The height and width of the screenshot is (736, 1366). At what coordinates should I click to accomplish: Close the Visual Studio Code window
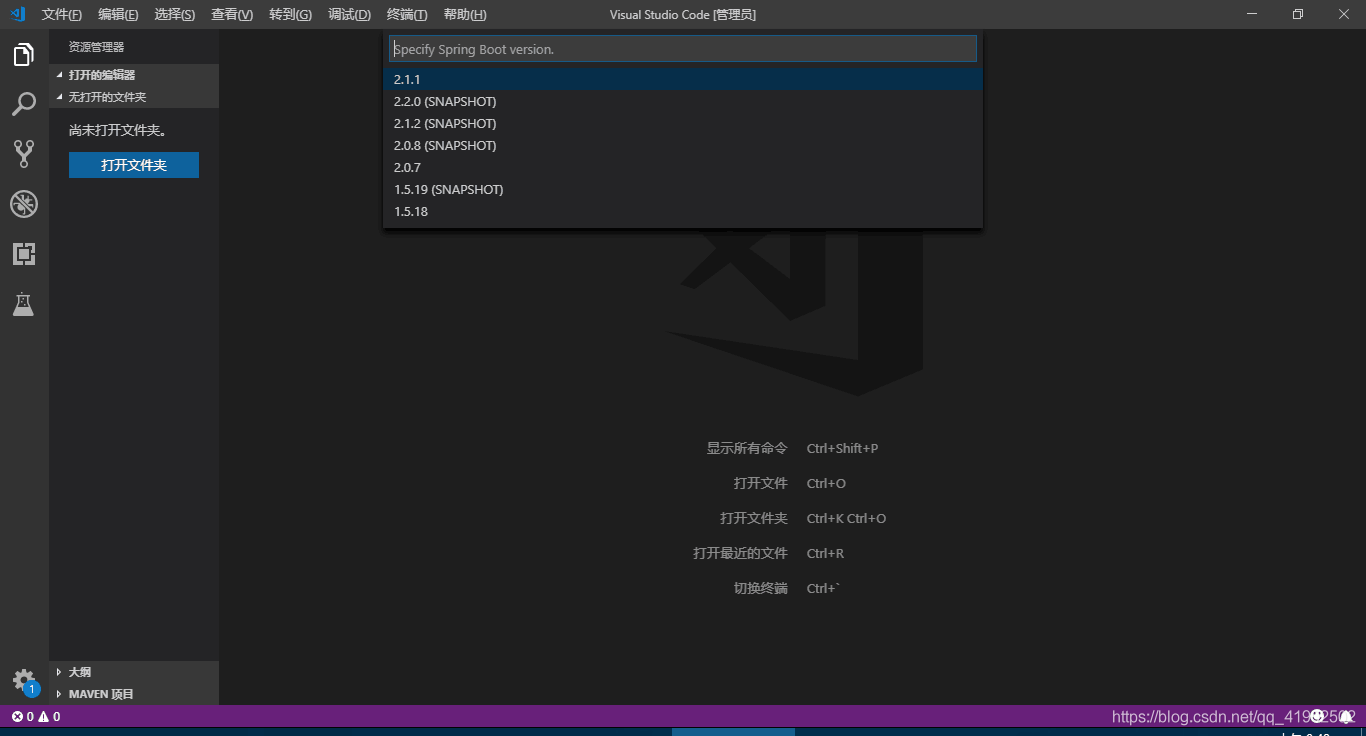pos(1344,14)
